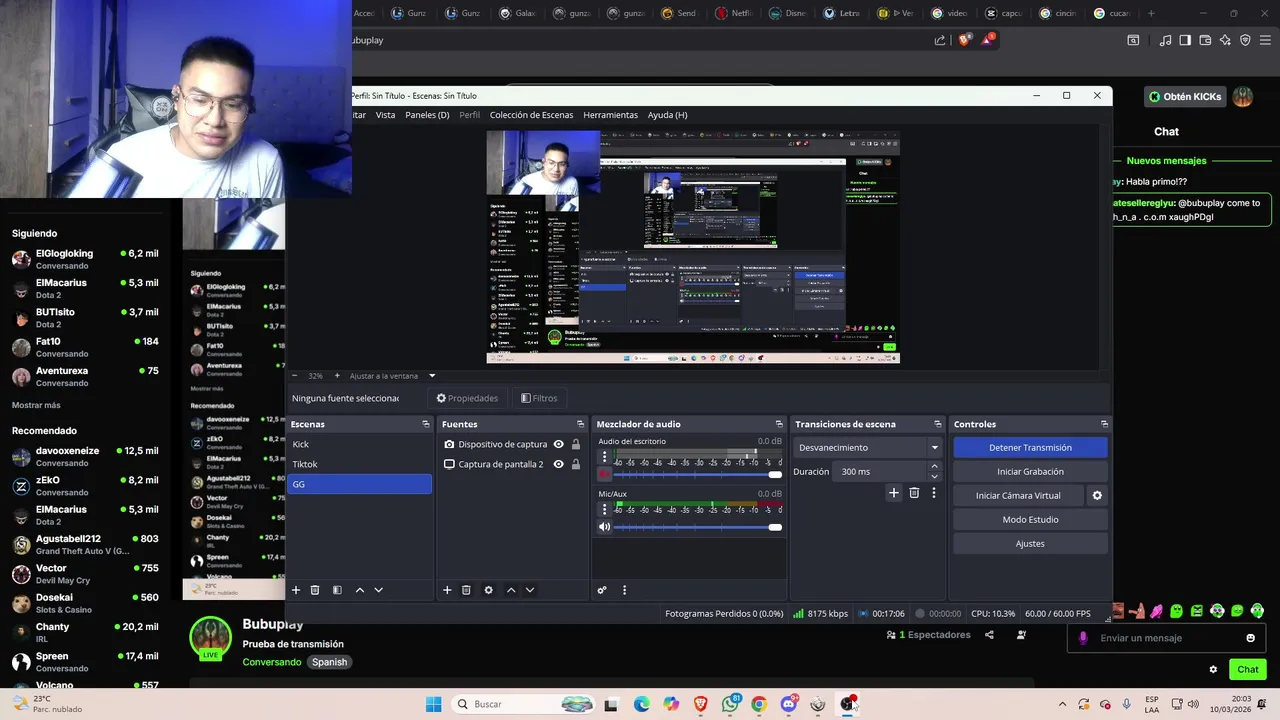Add a new source in Fuentes panel
The height and width of the screenshot is (720, 1280).
tap(447, 590)
